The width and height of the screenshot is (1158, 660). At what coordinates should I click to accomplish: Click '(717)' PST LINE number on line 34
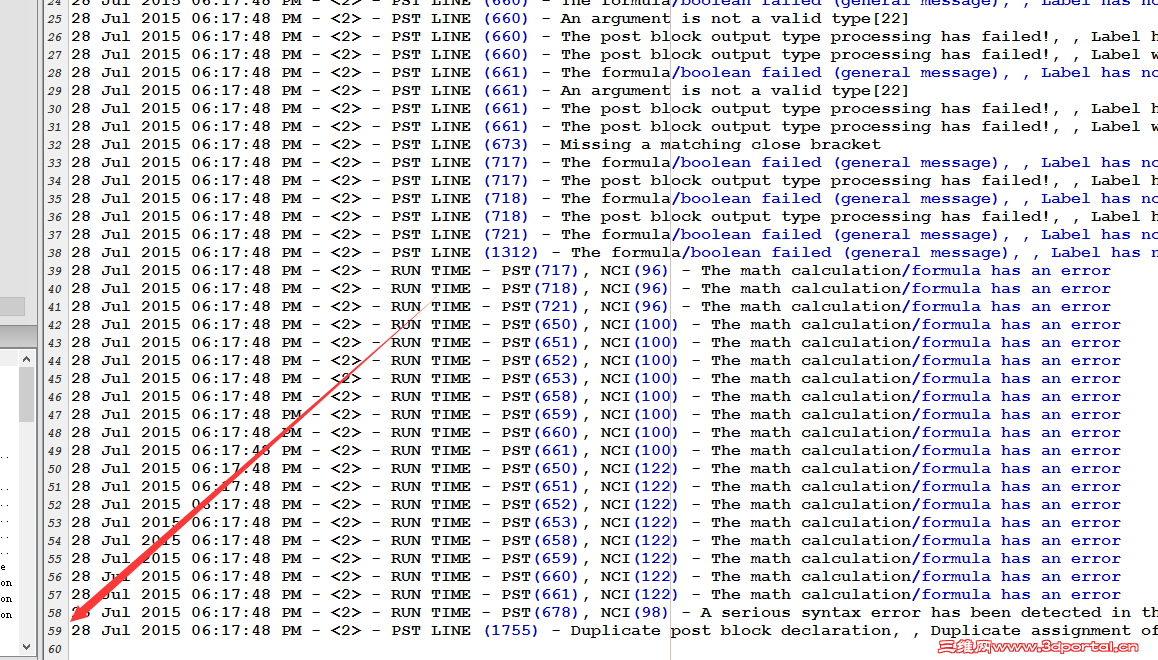pos(506,181)
